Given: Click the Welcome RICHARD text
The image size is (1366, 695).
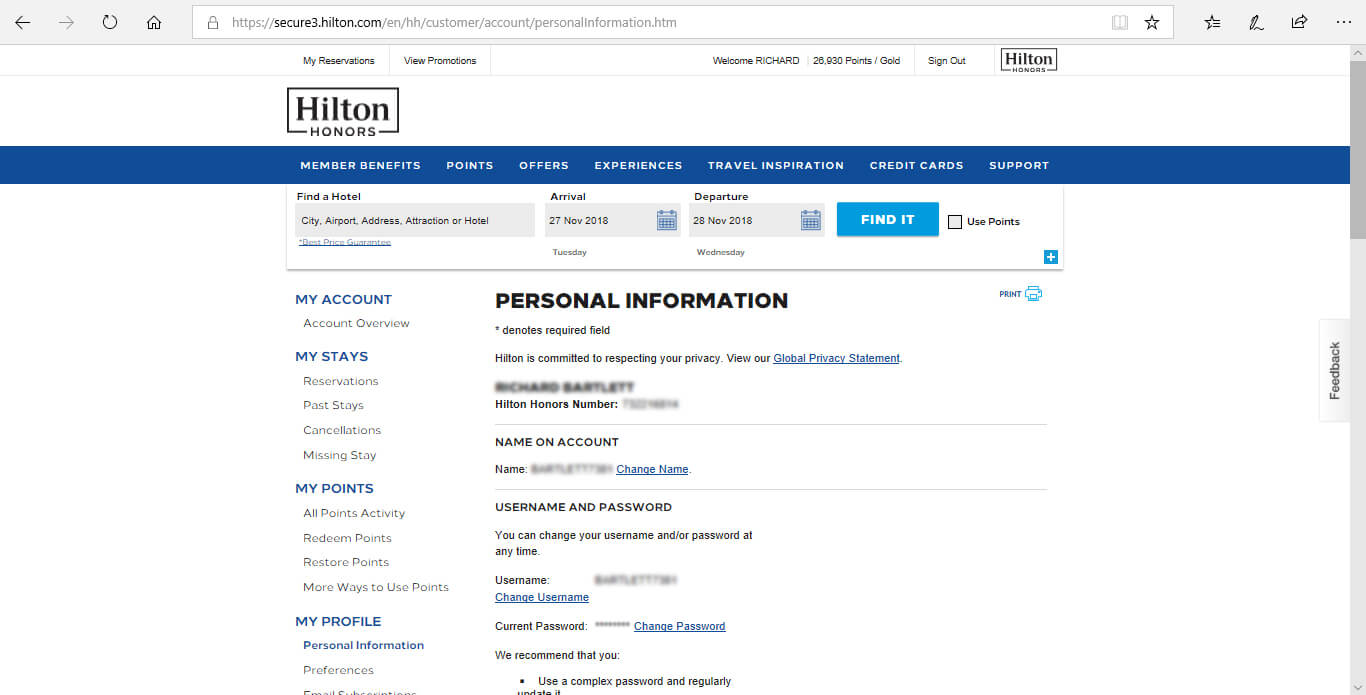Looking at the screenshot, I should pyautogui.click(x=756, y=61).
